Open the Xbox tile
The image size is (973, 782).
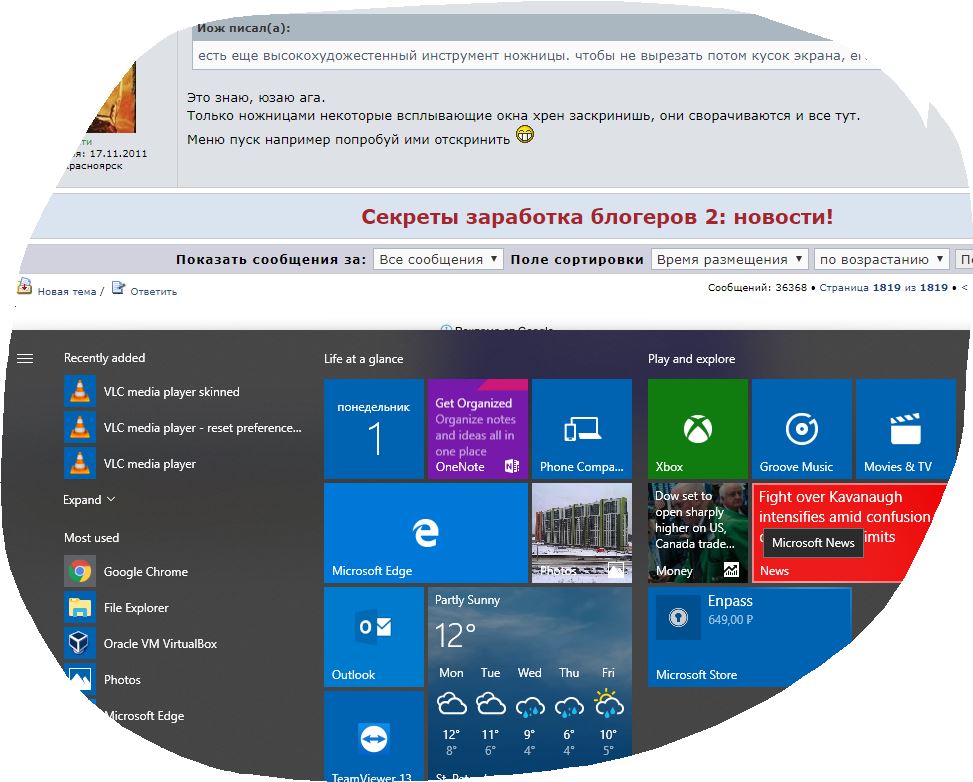[697, 429]
